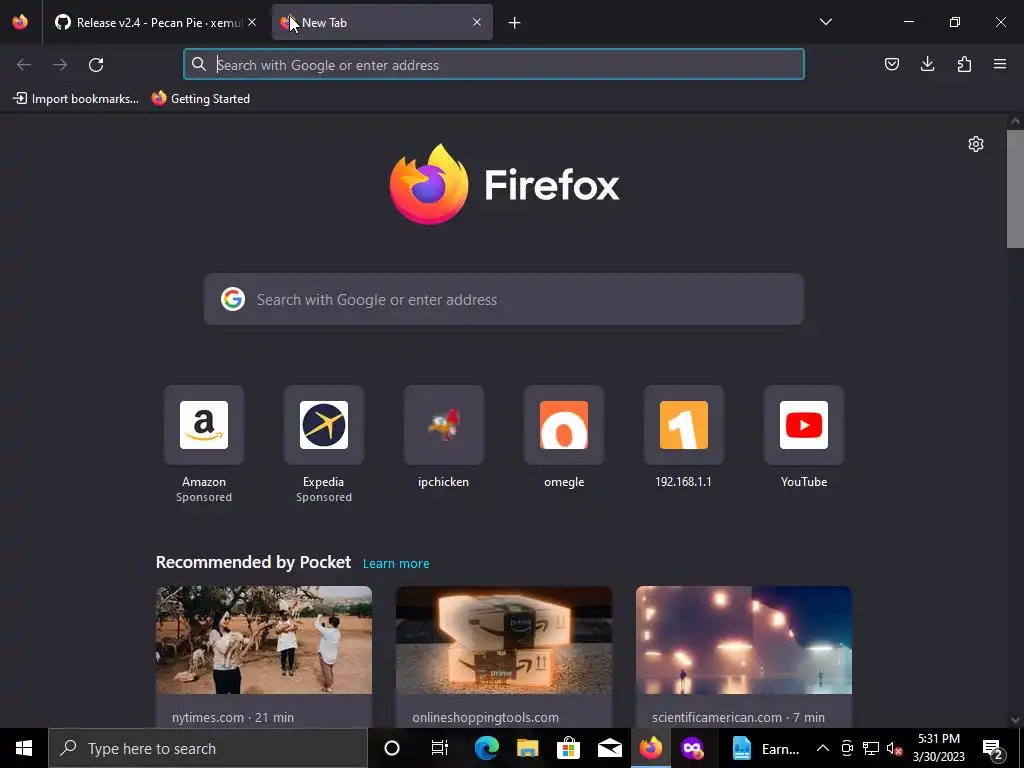
Task: Expand the list all tabs chevron
Action: point(825,22)
